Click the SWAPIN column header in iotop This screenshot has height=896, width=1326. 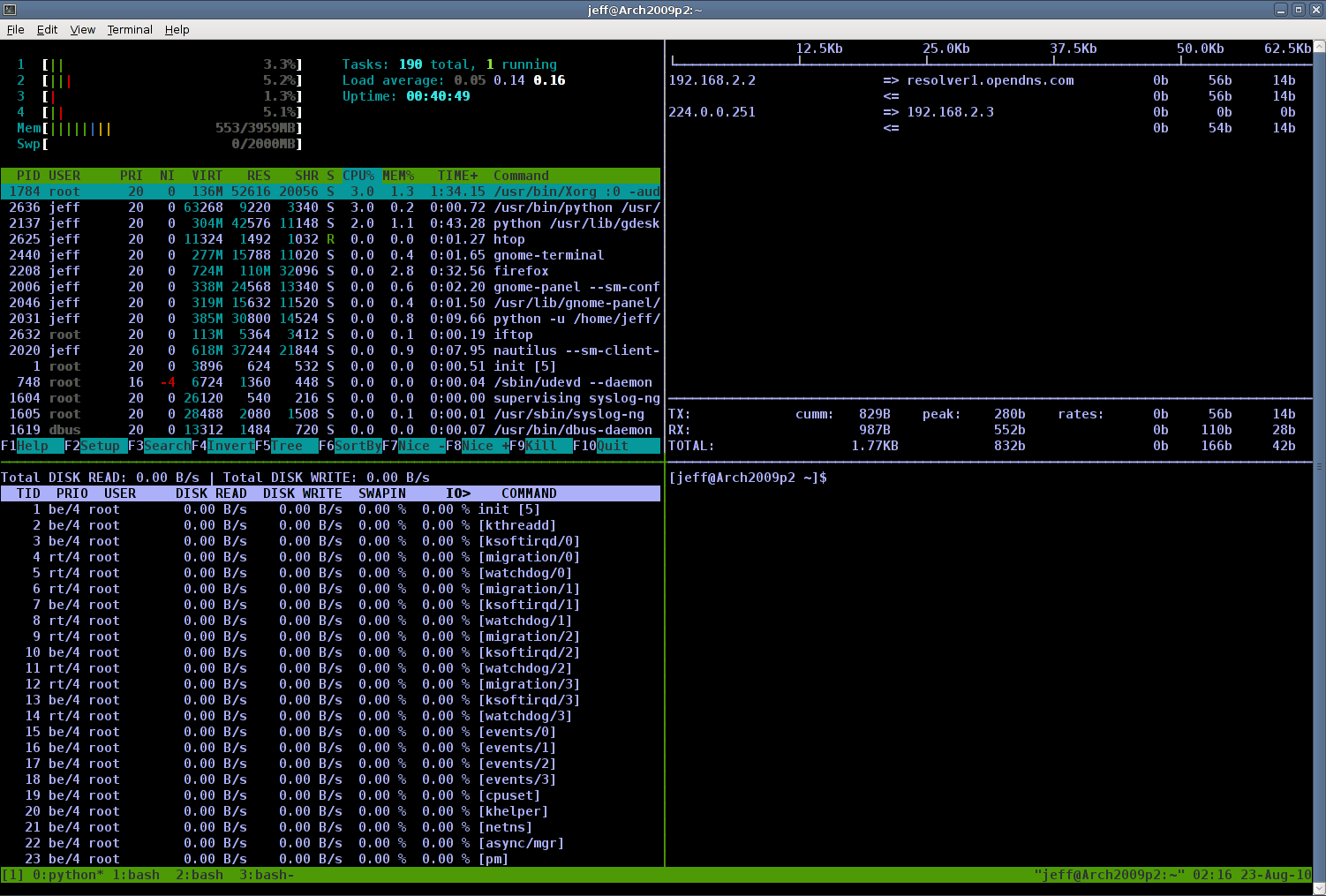click(x=382, y=493)
